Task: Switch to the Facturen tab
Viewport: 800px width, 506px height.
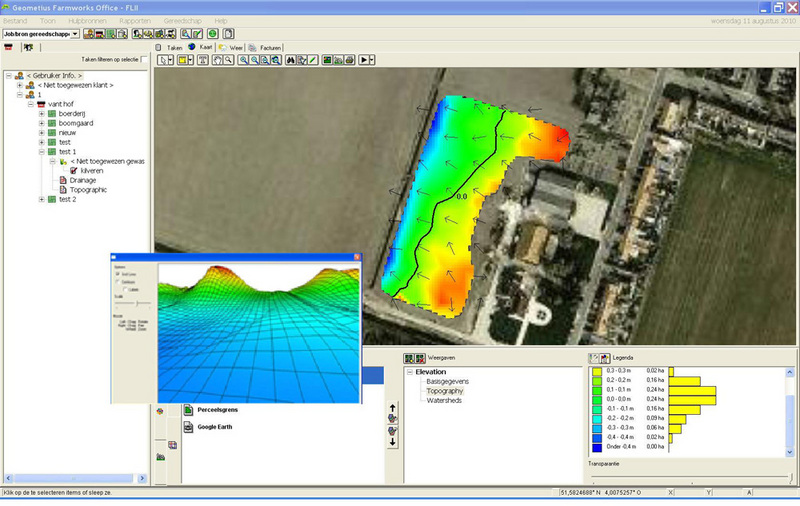Action: pyautogui.click(x=271, y=47)
